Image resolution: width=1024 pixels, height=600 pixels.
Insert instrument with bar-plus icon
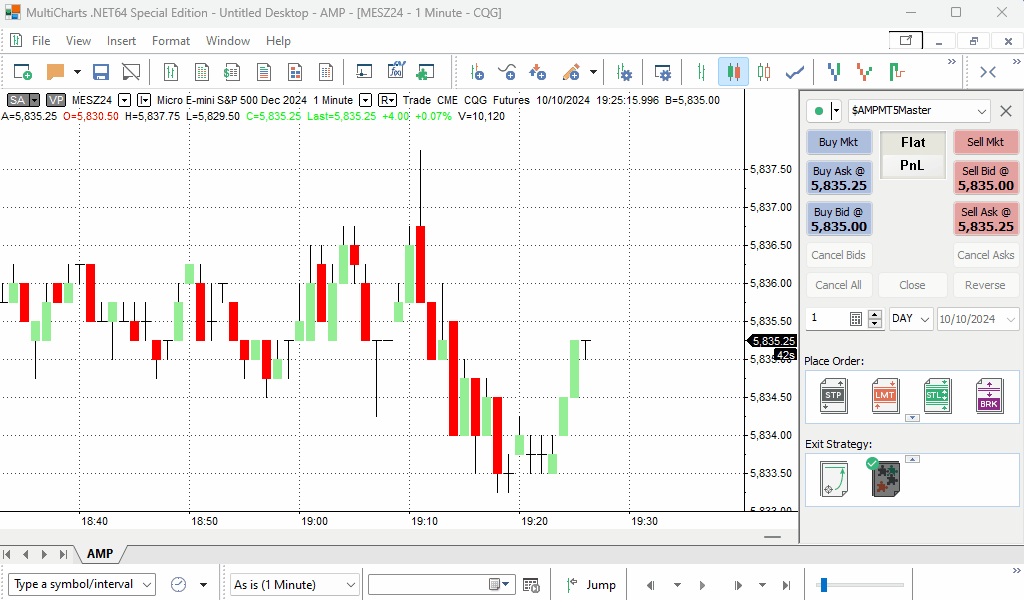click(477, 72)
